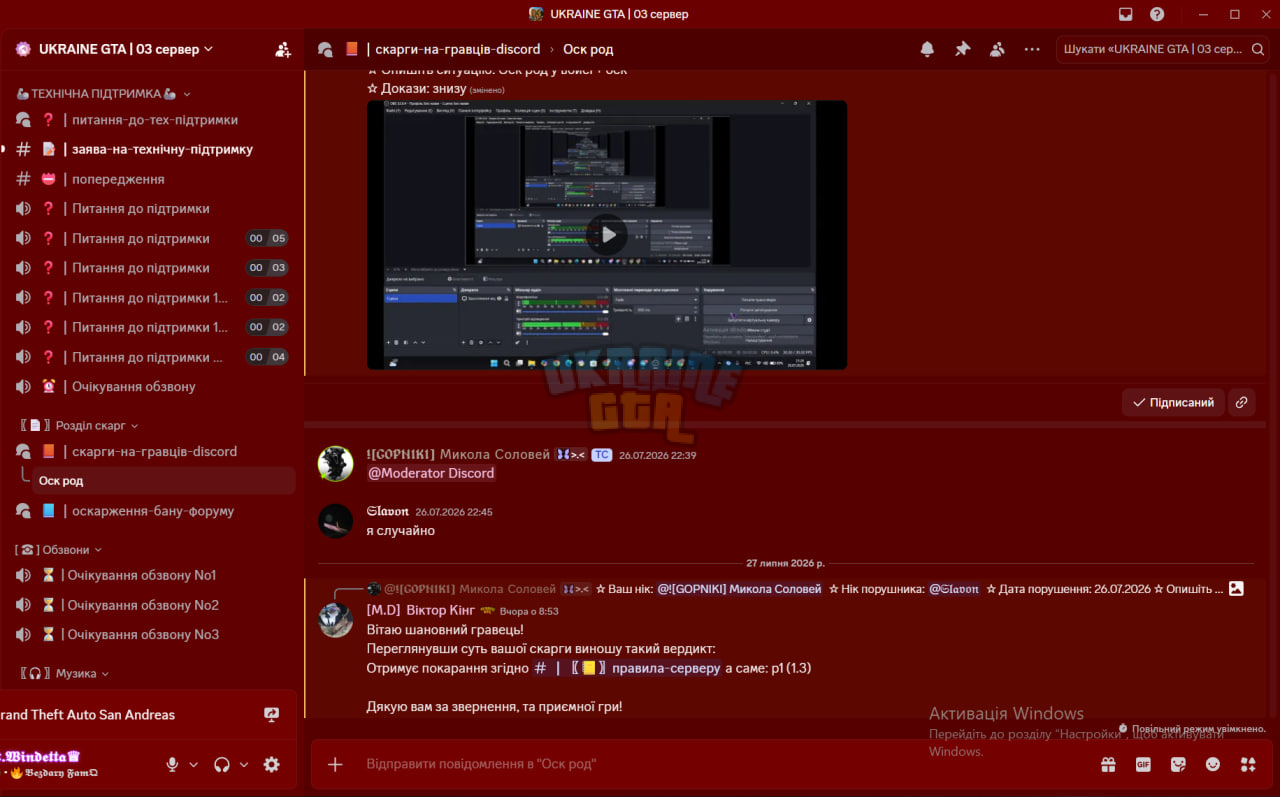Click the message text "я случайно"
1280x797 pixels.
(401, 530)
